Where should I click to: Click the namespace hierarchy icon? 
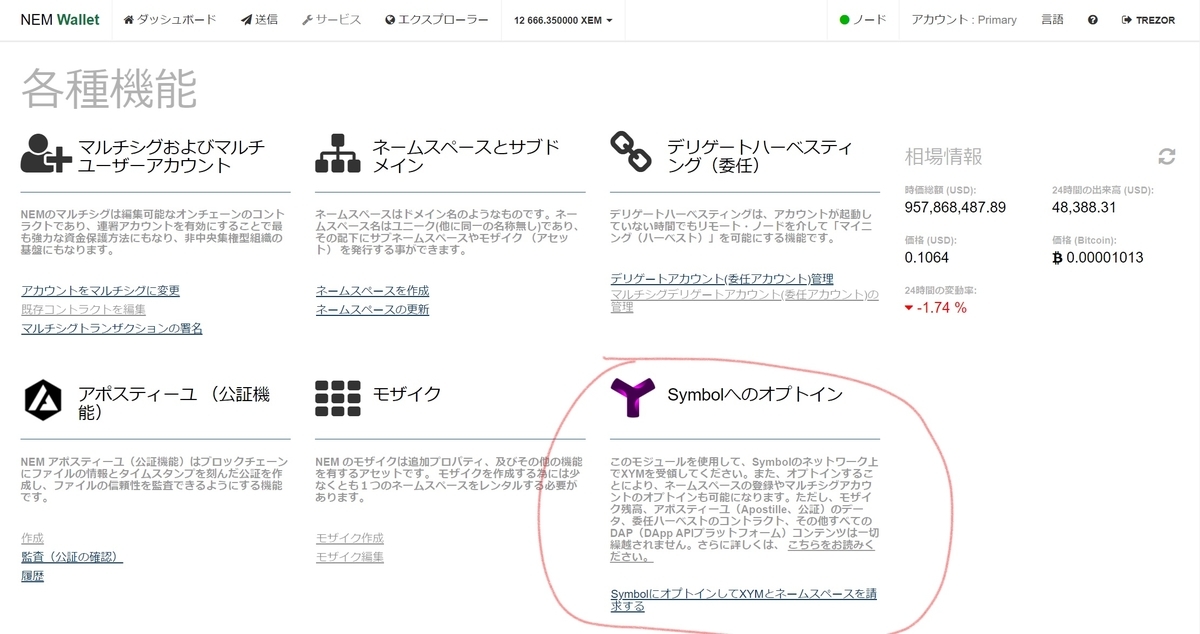pyautogui.click(x=337, y=153)
